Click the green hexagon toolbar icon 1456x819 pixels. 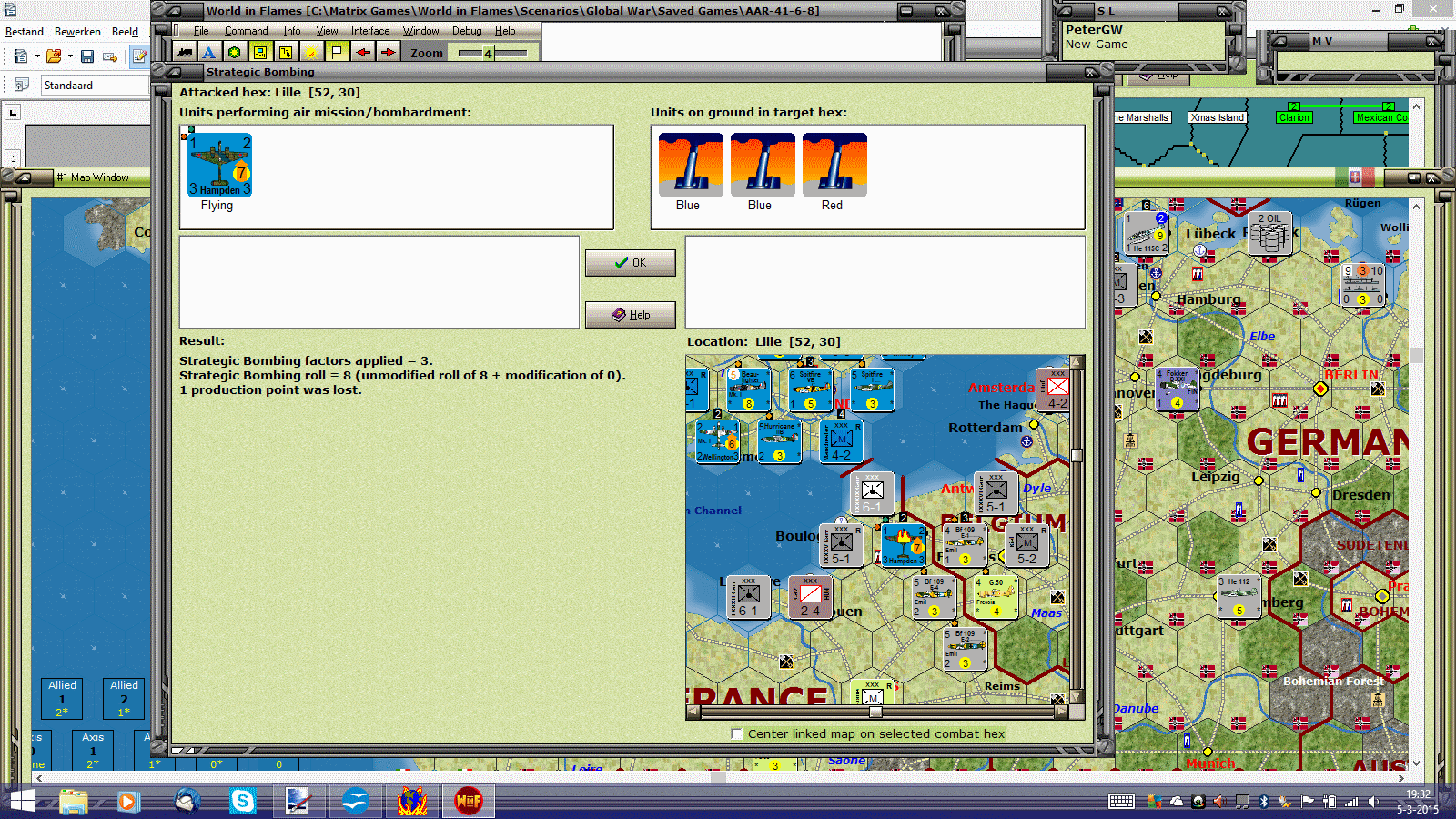[x=235, y=53]
